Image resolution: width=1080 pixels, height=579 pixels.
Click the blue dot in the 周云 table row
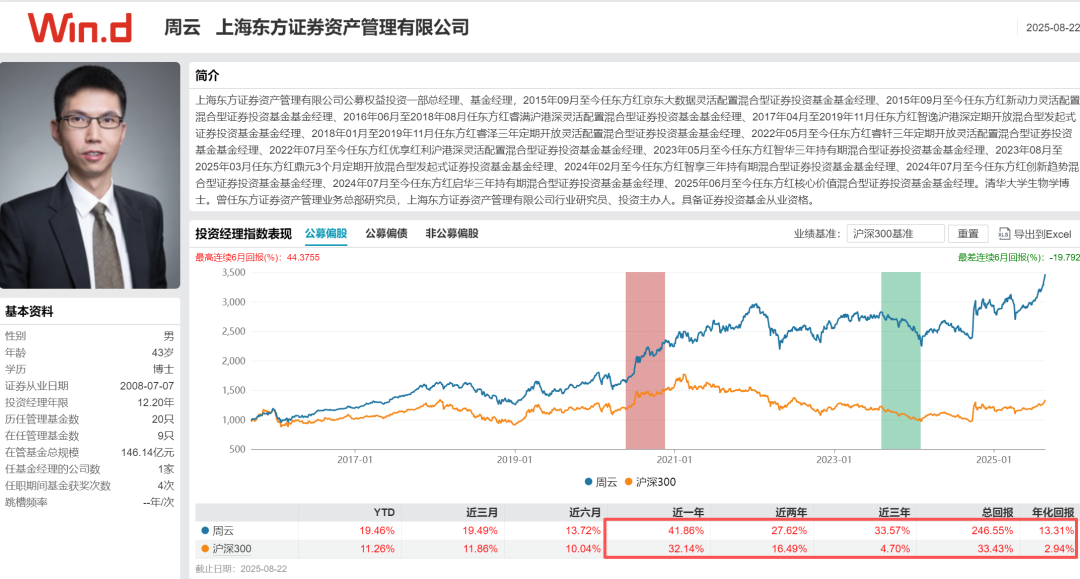tap(205, 531)
